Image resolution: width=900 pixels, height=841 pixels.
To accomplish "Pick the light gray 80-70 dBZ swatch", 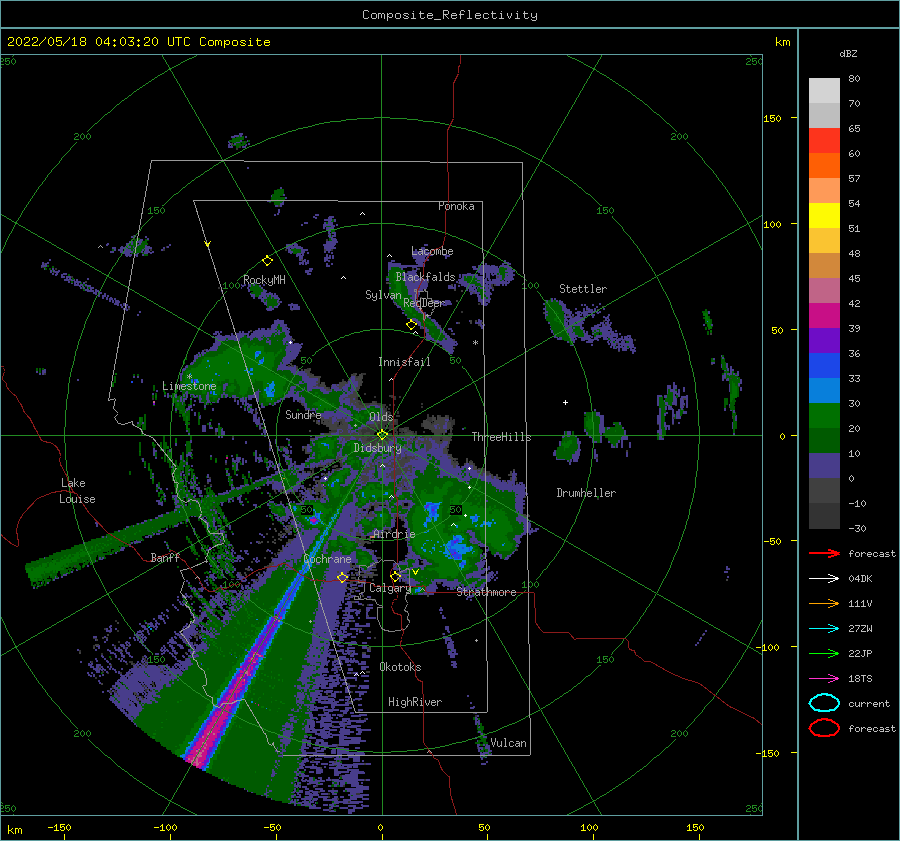I will tap(824, 91).
